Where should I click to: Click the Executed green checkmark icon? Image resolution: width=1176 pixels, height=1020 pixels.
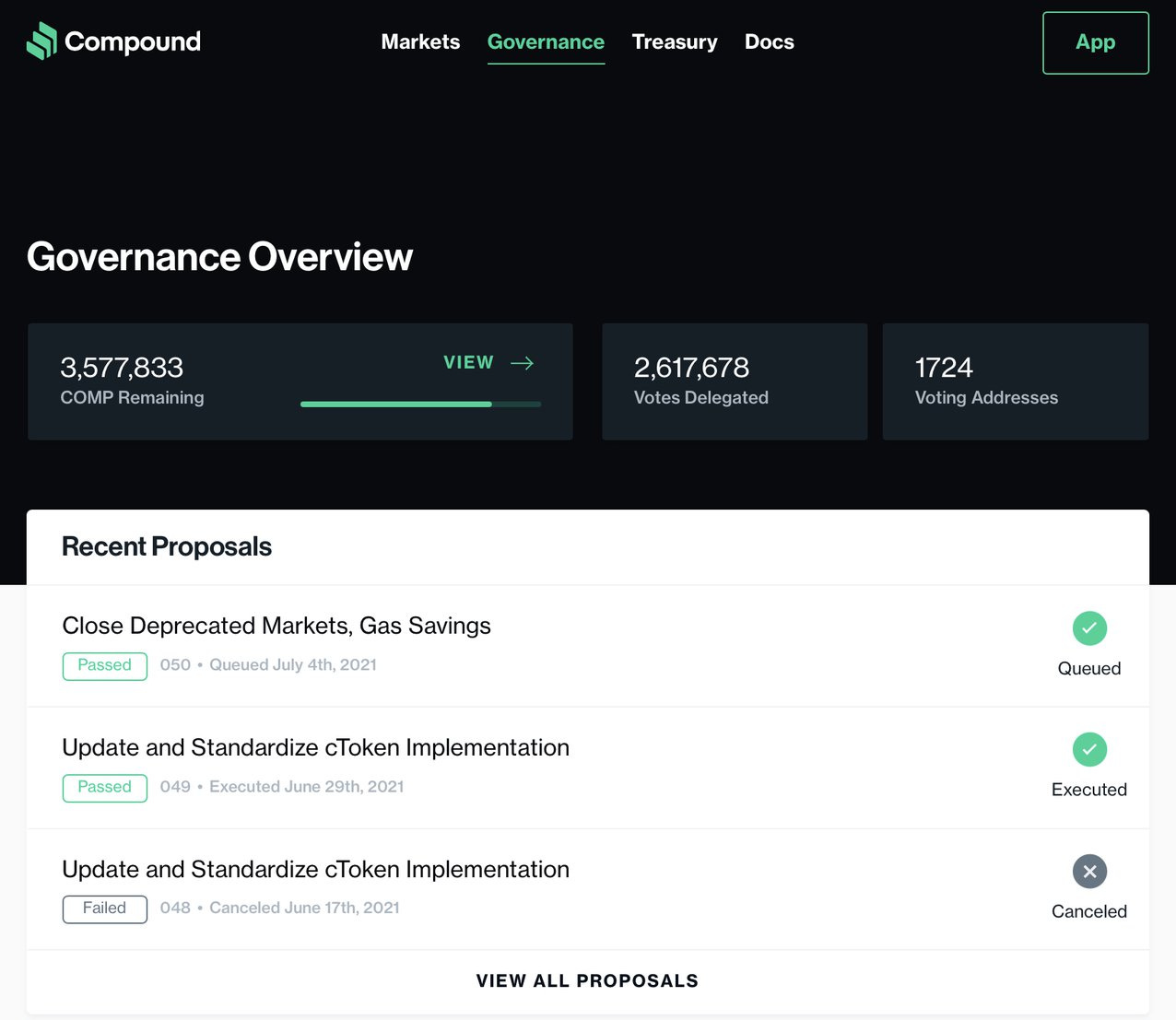point(1089,750)
